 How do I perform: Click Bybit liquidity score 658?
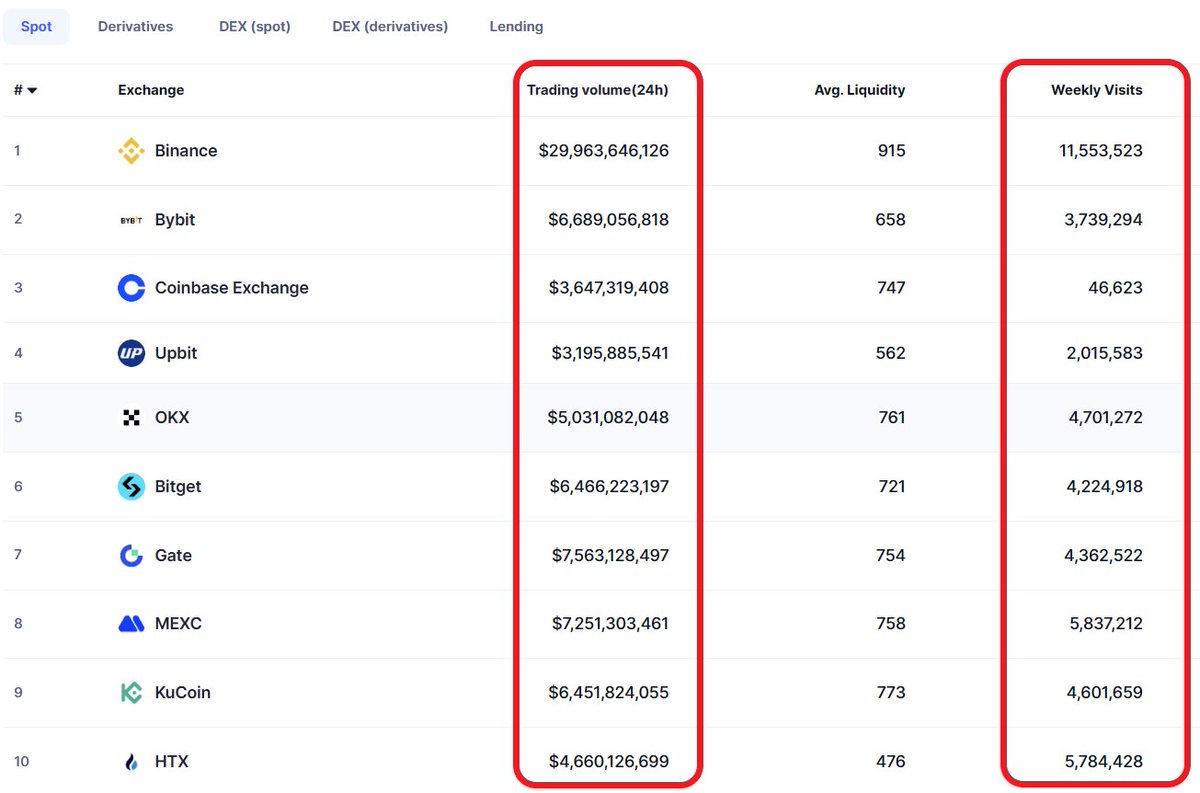point(890,220)
